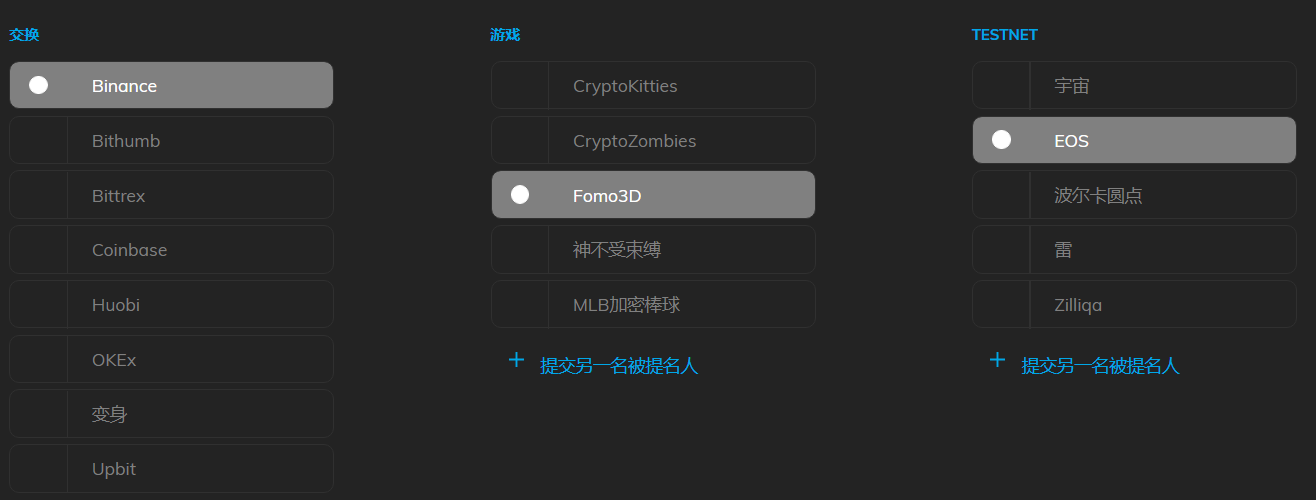
Task: Click 提交另一名被提名人 link under 游戏
Action: pyautogui.click(x=619, y=366)
